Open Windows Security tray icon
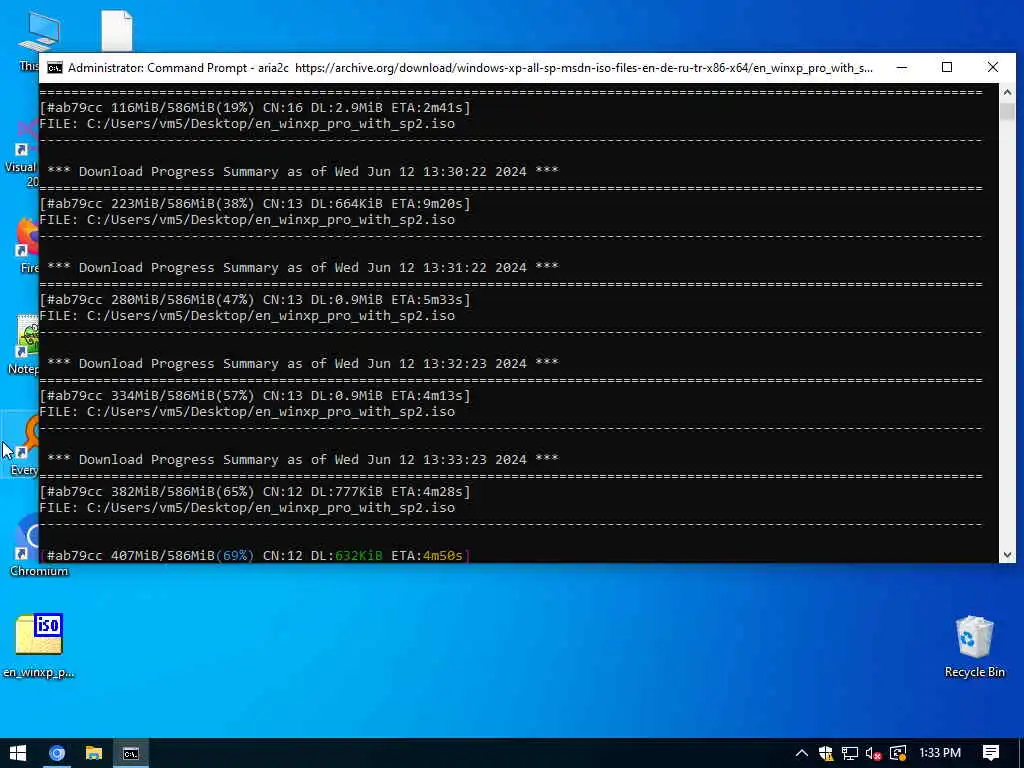Image resolution: width=1024 pixels, height=768 pixels. coord(826,754)
